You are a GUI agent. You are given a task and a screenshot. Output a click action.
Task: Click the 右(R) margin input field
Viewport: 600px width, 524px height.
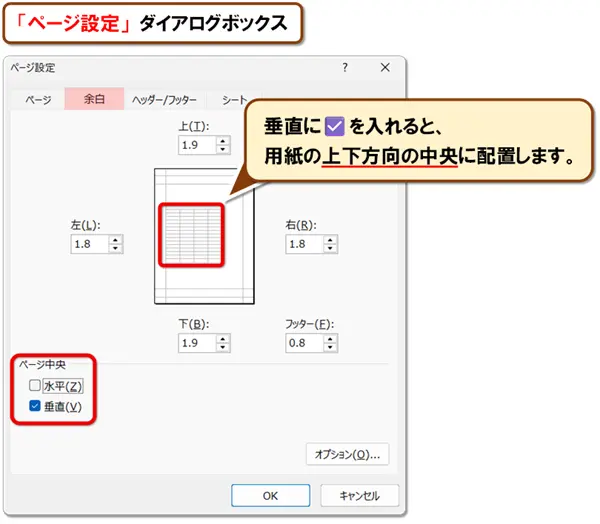pos(305,244)
